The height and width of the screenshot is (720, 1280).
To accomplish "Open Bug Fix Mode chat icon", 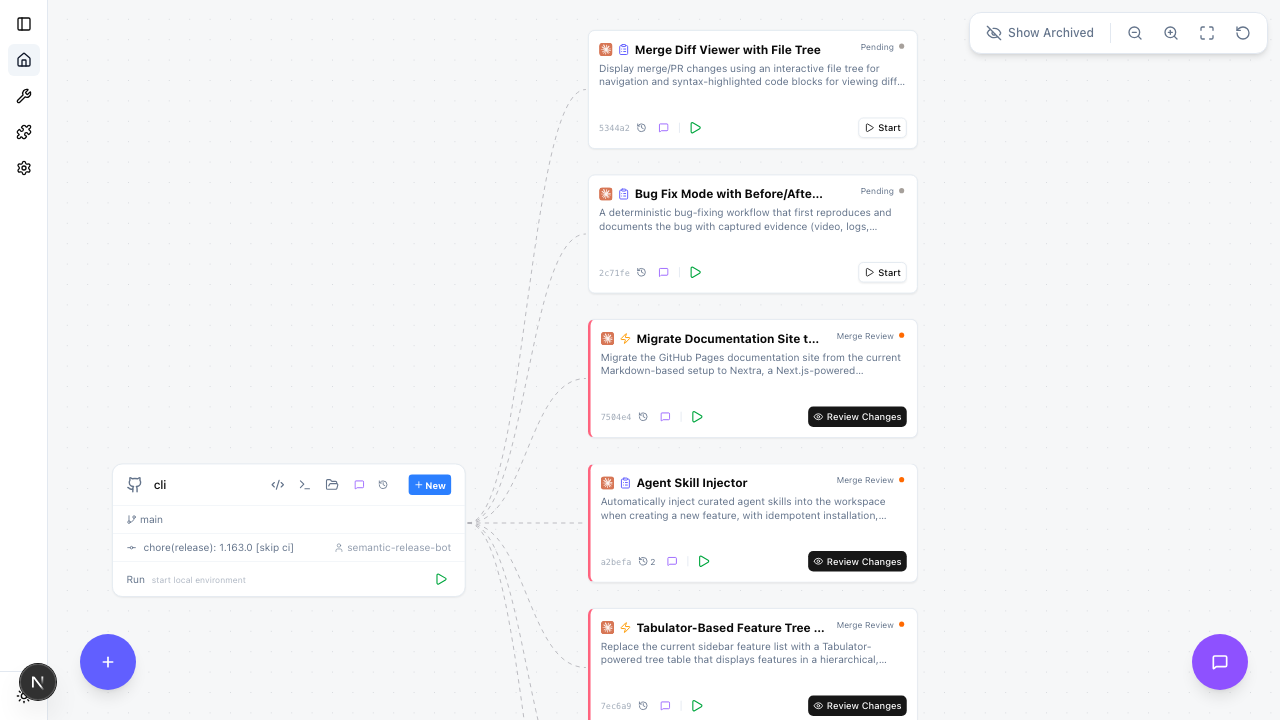I will tap(663, 272).
